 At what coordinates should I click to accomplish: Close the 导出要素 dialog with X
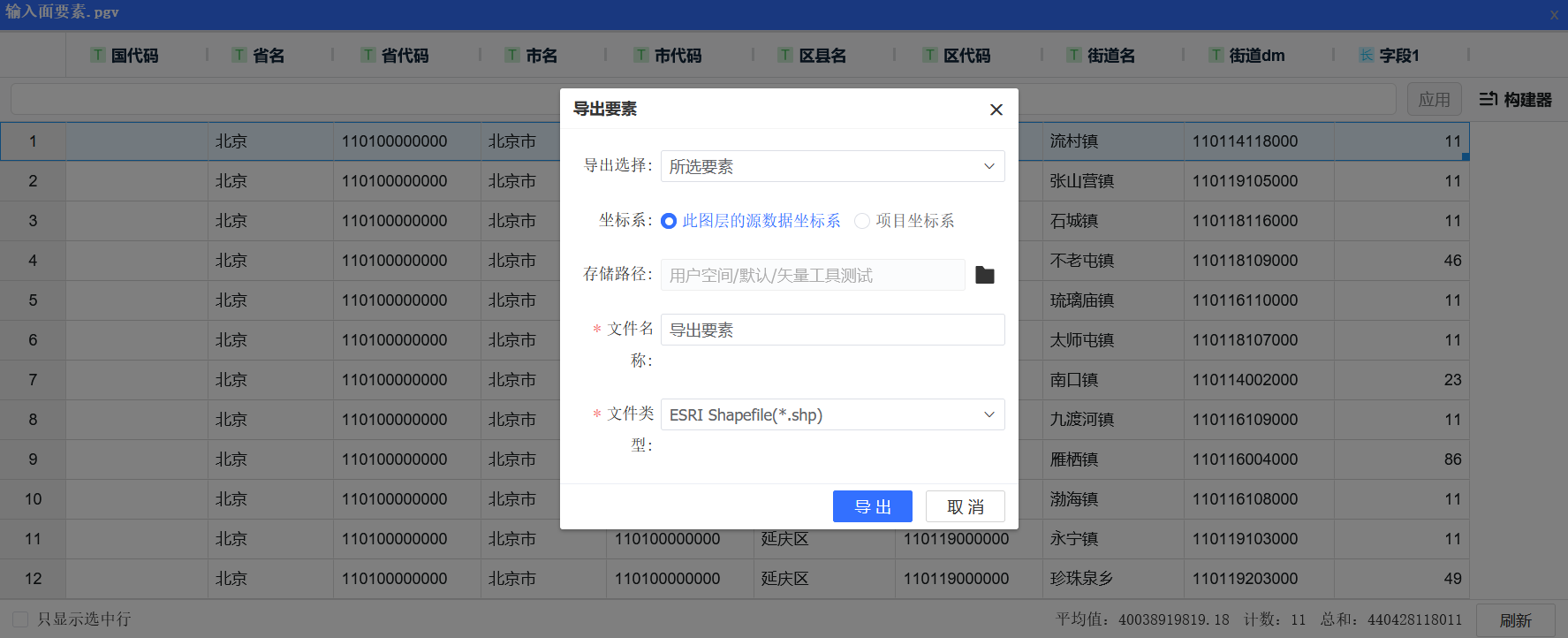996,110
